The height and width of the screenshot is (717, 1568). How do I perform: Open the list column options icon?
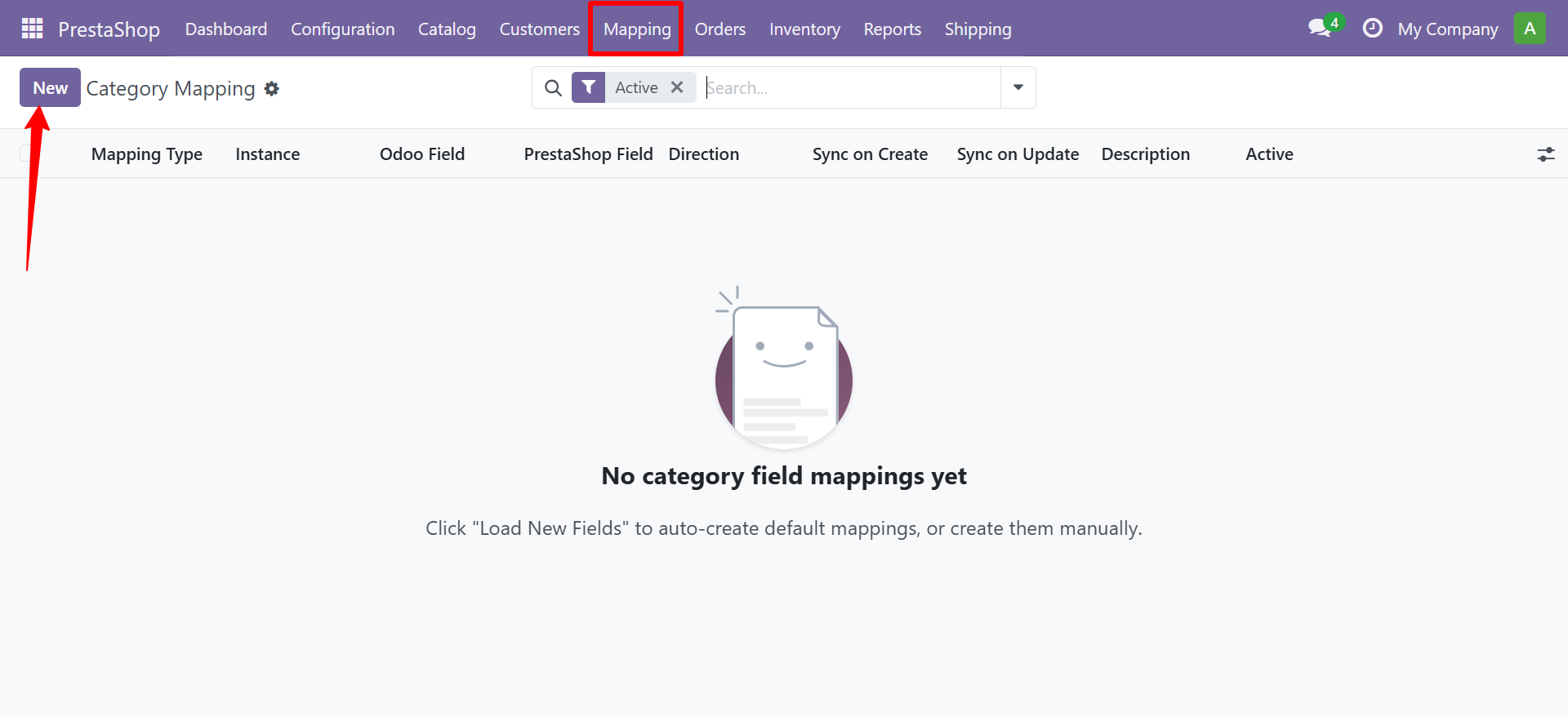point(1547,154)
